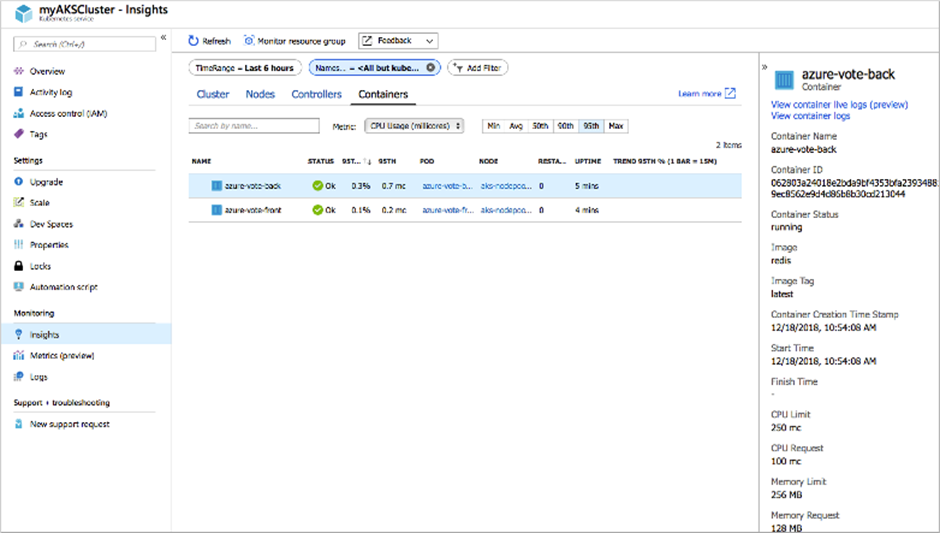The image size is (940, 533).
Task: Select the 50th percentile toggle
Action: coord(540,126)
